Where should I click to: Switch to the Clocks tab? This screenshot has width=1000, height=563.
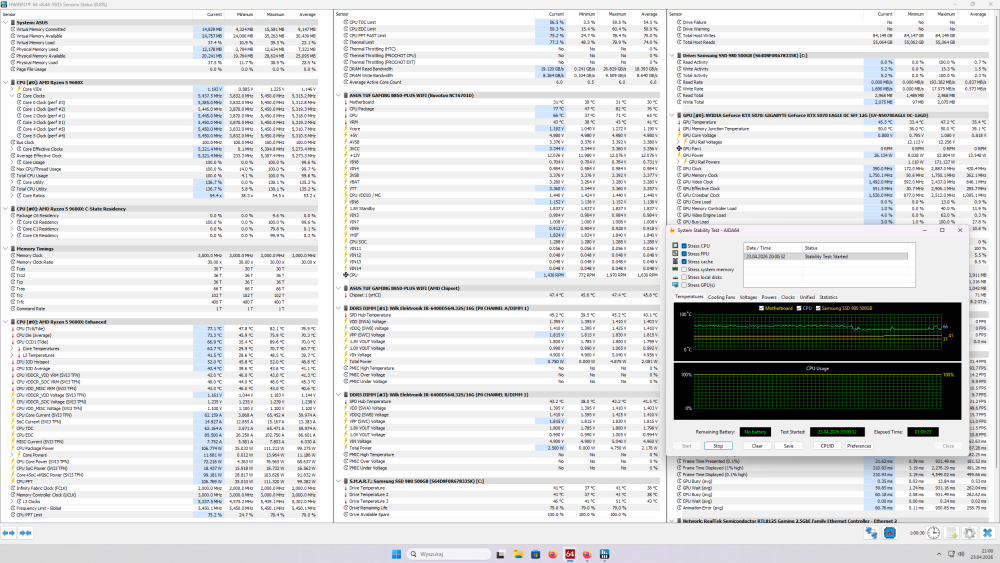click(x=788, y=297)
